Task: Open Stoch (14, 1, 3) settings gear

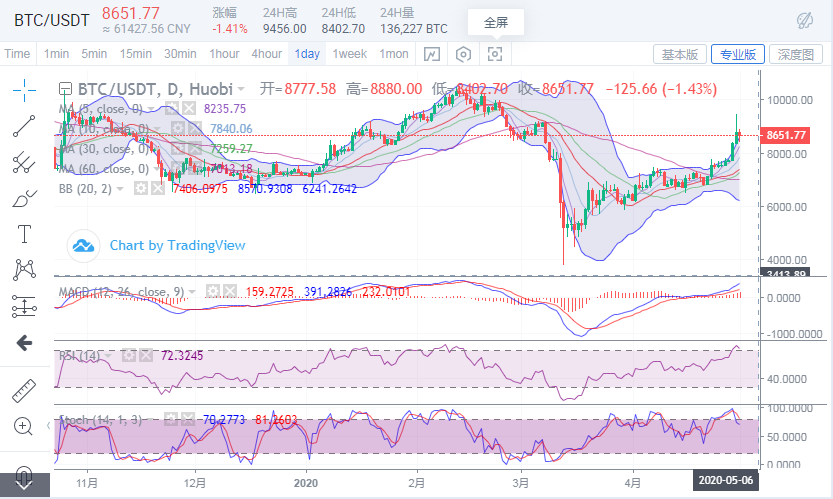Action: (171, 419)
